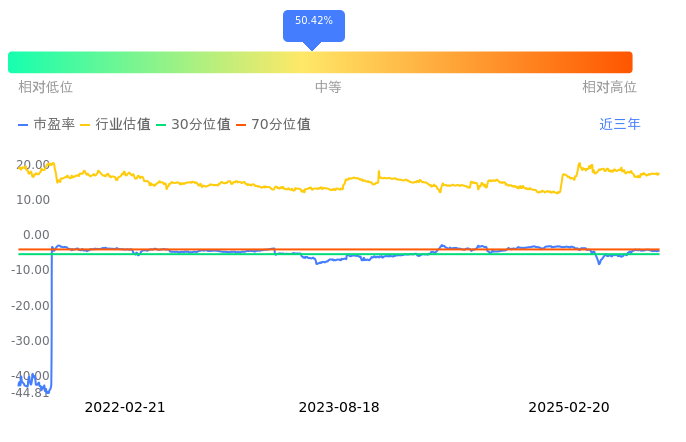686x442 pixels.
Task: Click the -20.00 y-axis label
Action: (x=32, y=305)
